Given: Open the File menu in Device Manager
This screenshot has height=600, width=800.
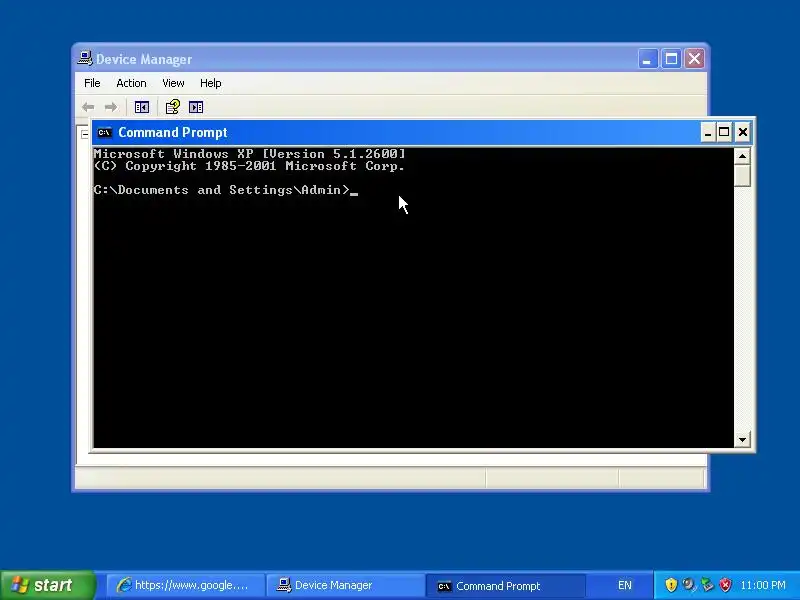Looking at the screenshot, I should pos(92,83).
